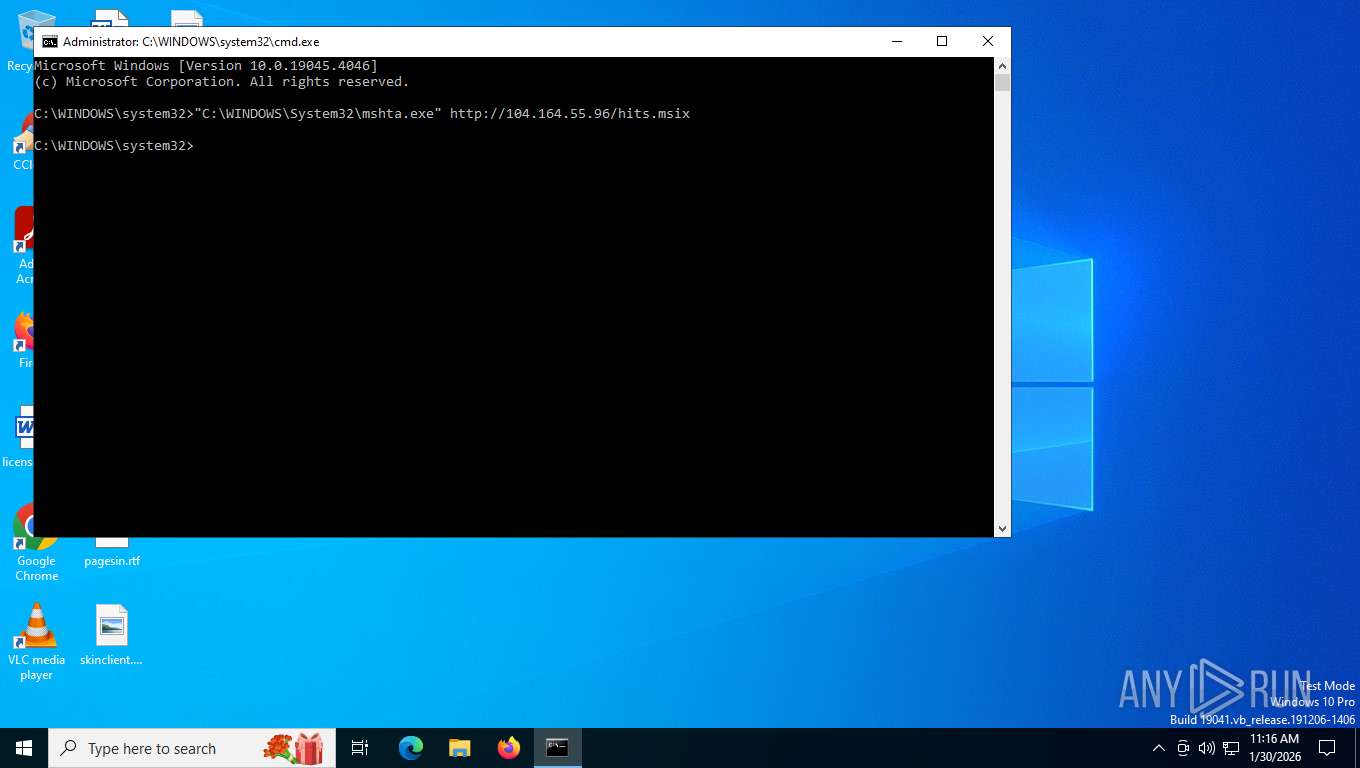Select the Command Prompt taskbar button
This screenshot has height=768, width=1360.
557,748
